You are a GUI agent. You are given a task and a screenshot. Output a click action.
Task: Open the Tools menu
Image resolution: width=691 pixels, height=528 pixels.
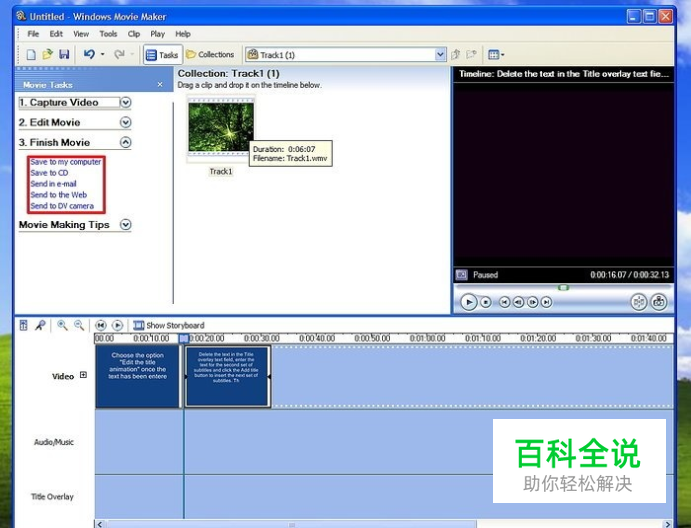pos(108,34)
